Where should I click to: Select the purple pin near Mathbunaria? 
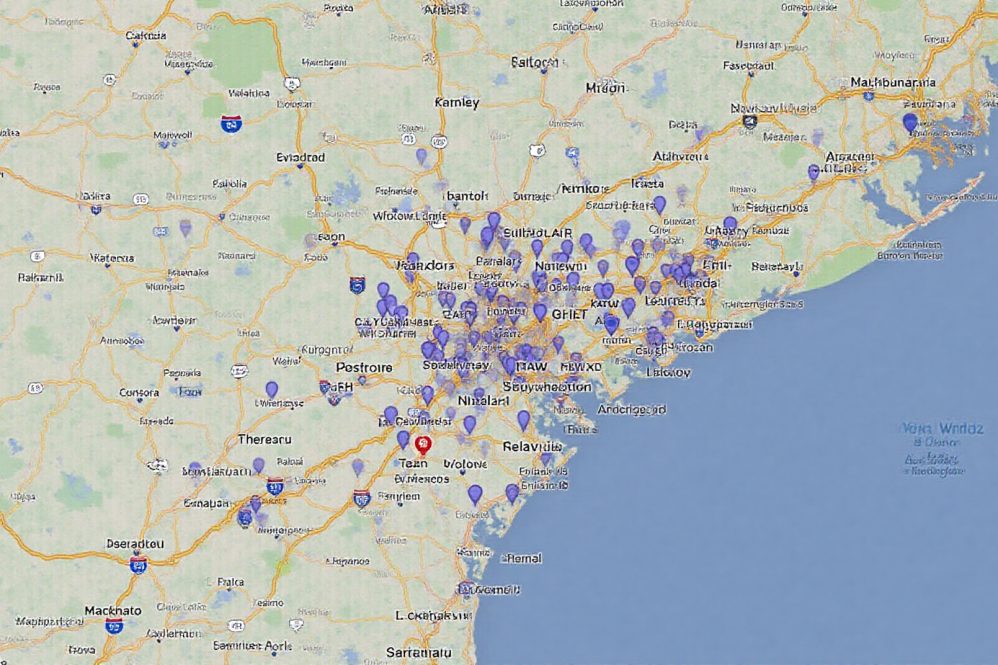909,122
